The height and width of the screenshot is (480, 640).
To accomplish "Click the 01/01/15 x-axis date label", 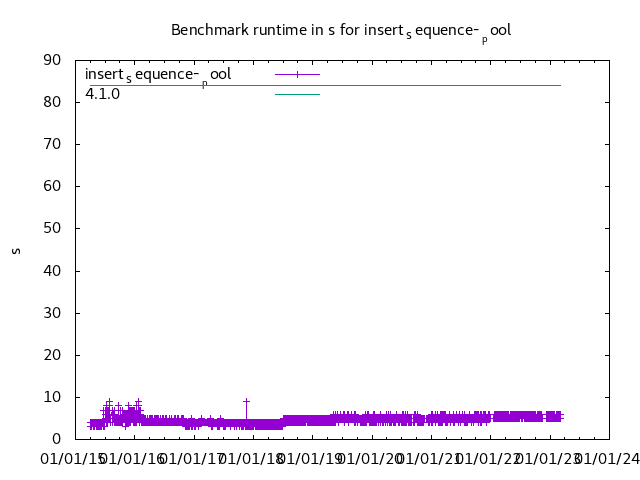I will click(x=70, y=459).
